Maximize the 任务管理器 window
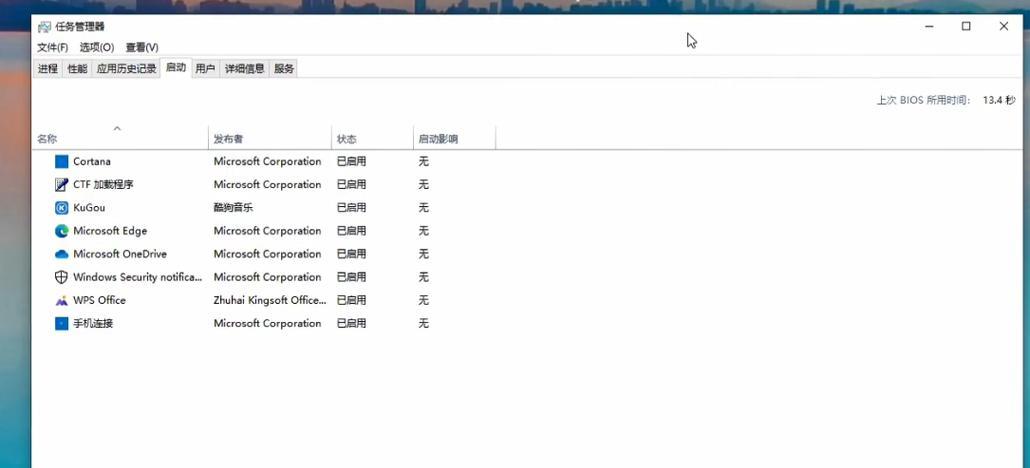This screenshot has width=1030, height=468. click(x=966, y=26)
